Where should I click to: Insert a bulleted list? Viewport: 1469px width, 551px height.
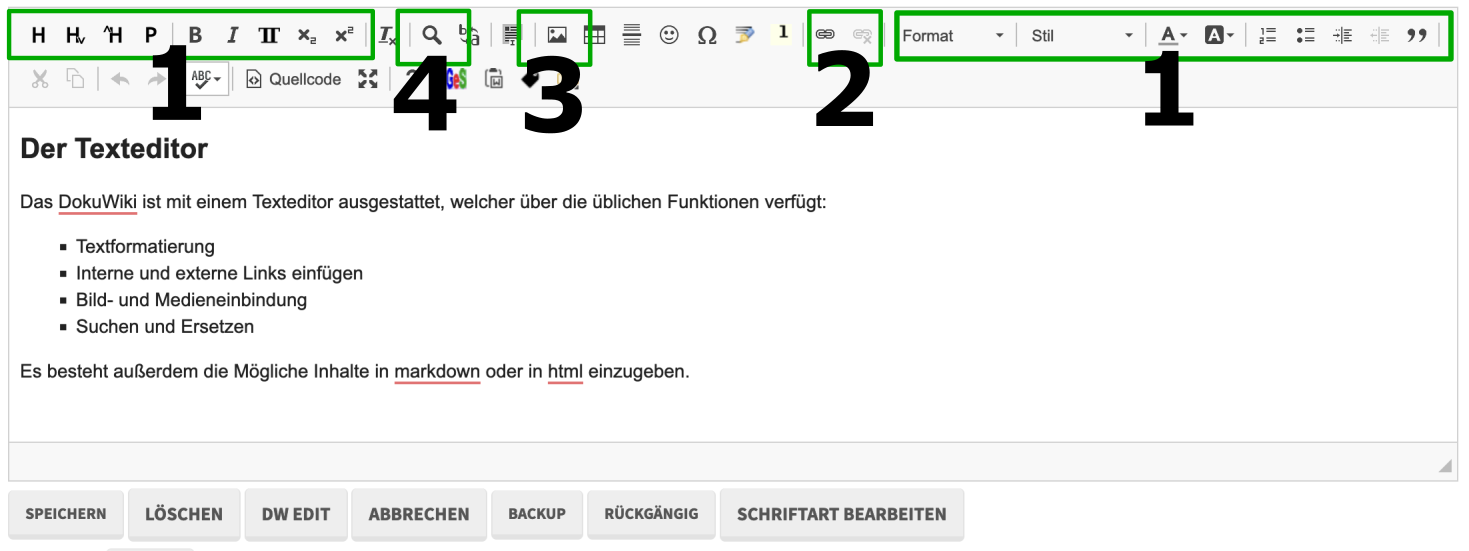[1305, 35]
